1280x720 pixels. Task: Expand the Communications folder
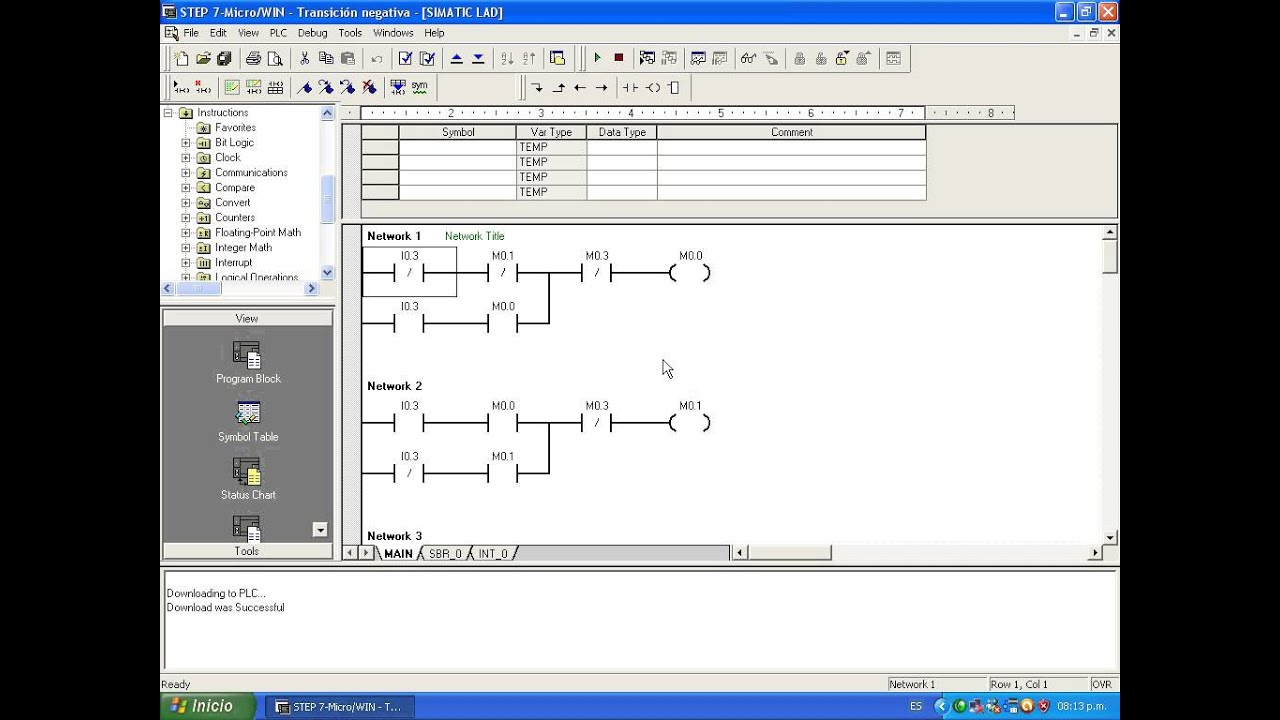(x=186, y=173)
